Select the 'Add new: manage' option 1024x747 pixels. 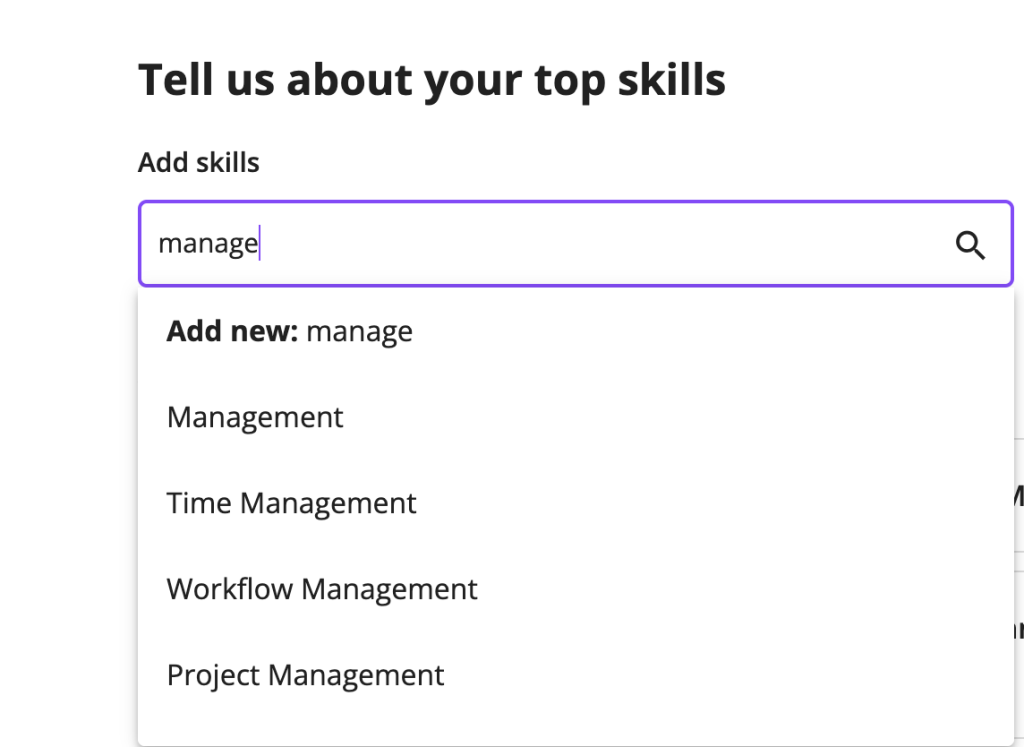click(x=575, y=331)
